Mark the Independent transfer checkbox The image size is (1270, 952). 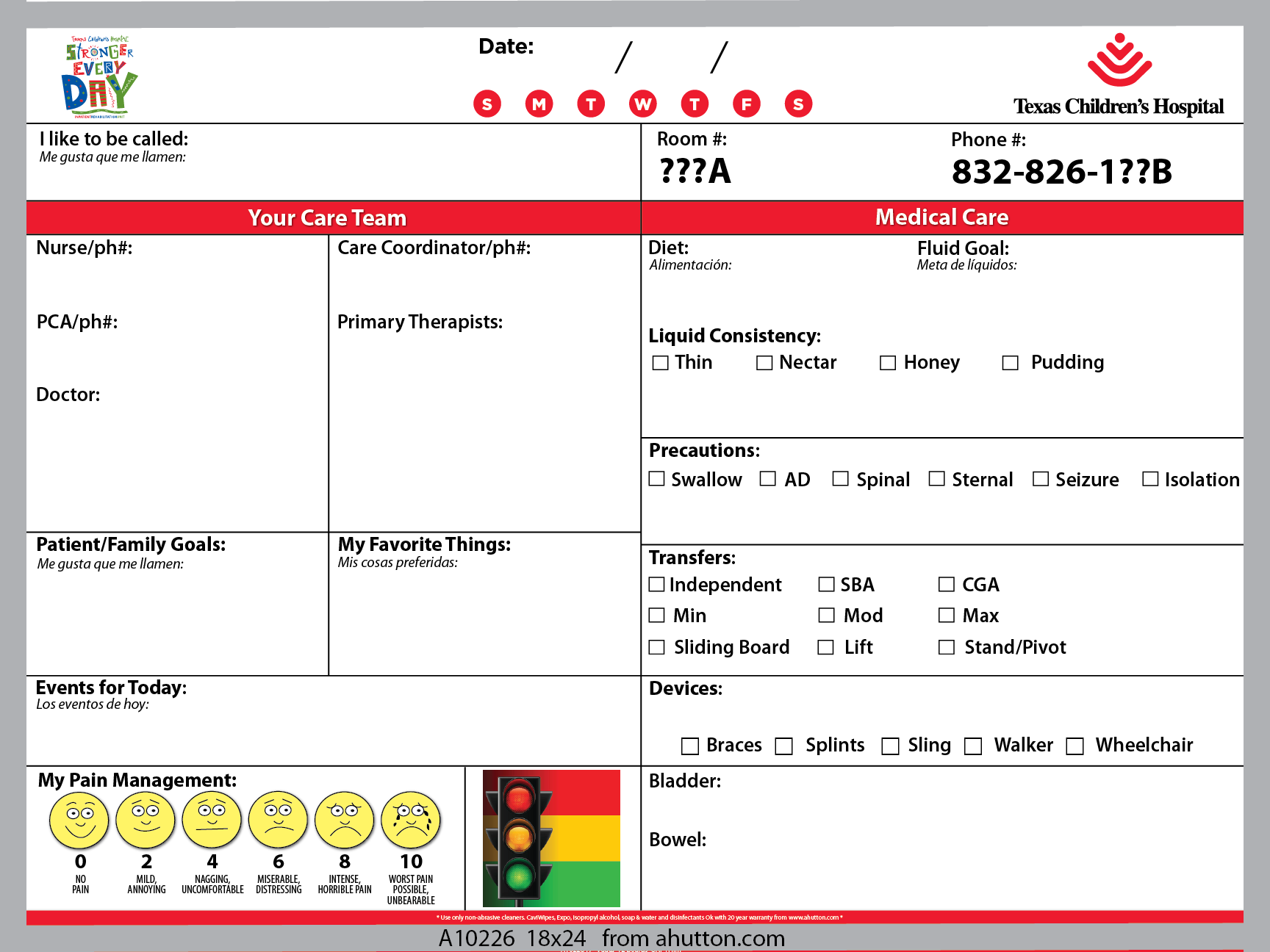point(657,585)
